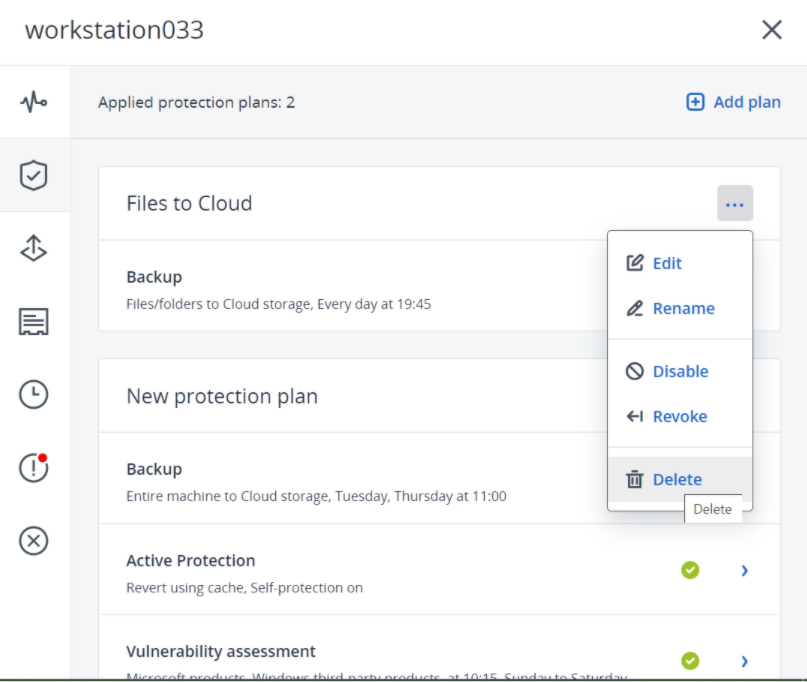Click the Active Protection green status check

(690, 570)
